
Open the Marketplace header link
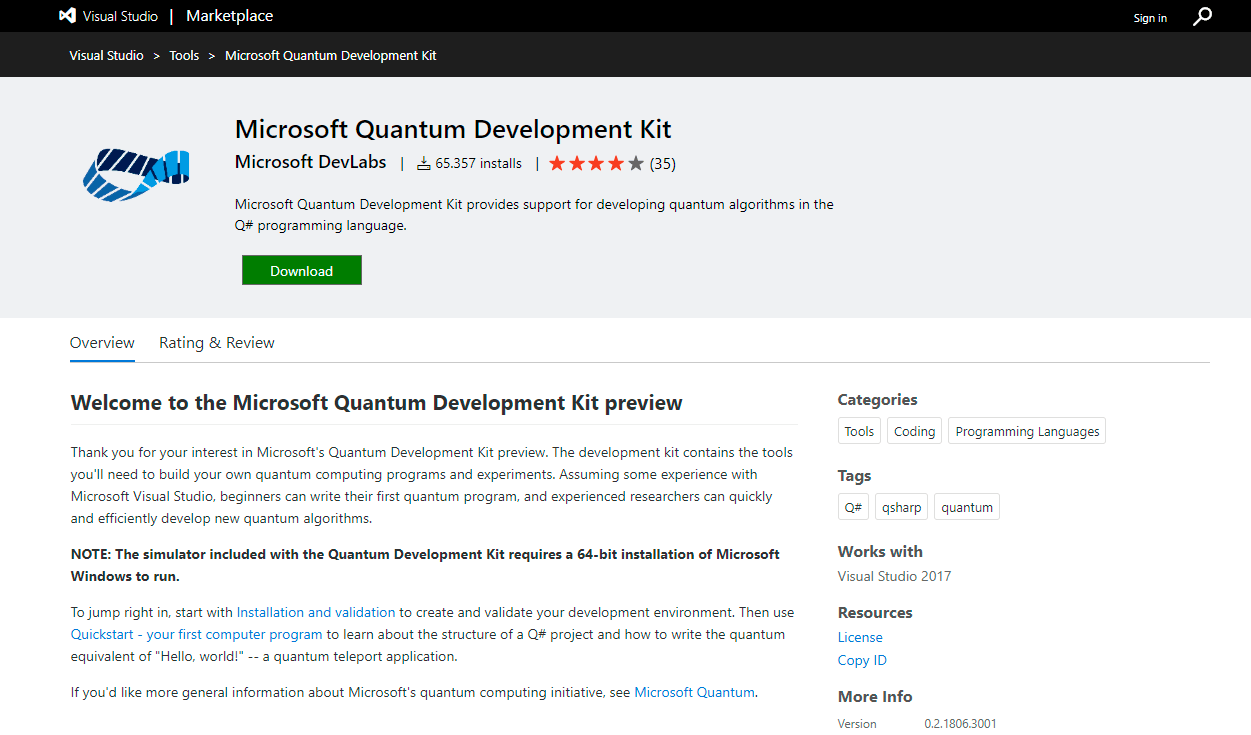[229, 16]
